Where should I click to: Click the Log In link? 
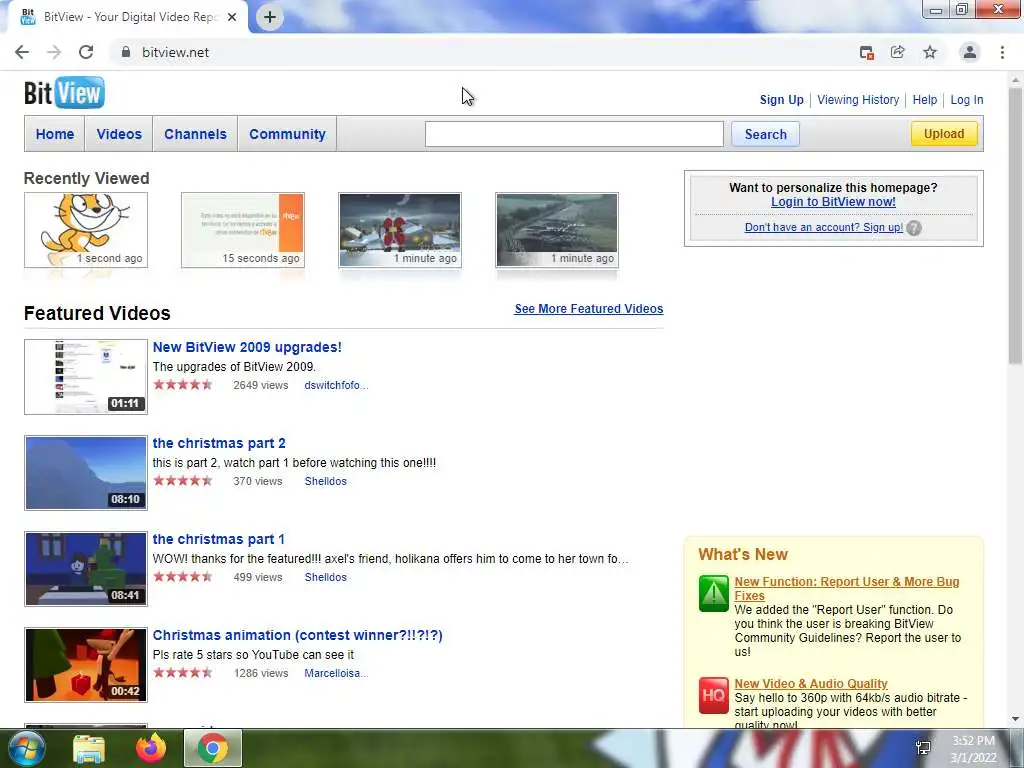pyautogui.click(x=967, y=100)
